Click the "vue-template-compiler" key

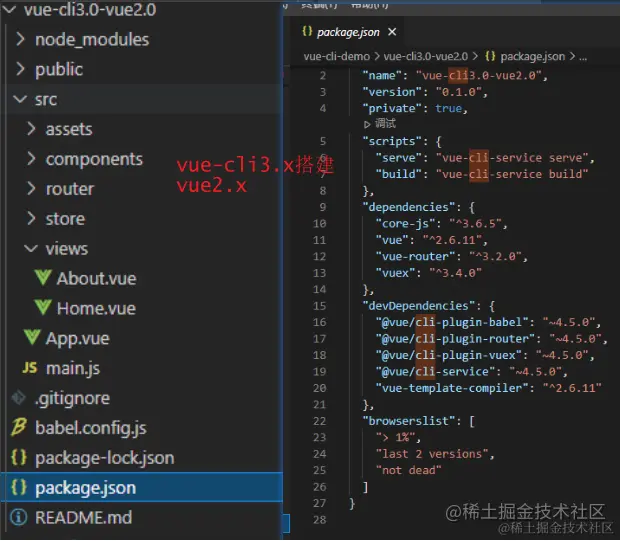pos(452,388)
